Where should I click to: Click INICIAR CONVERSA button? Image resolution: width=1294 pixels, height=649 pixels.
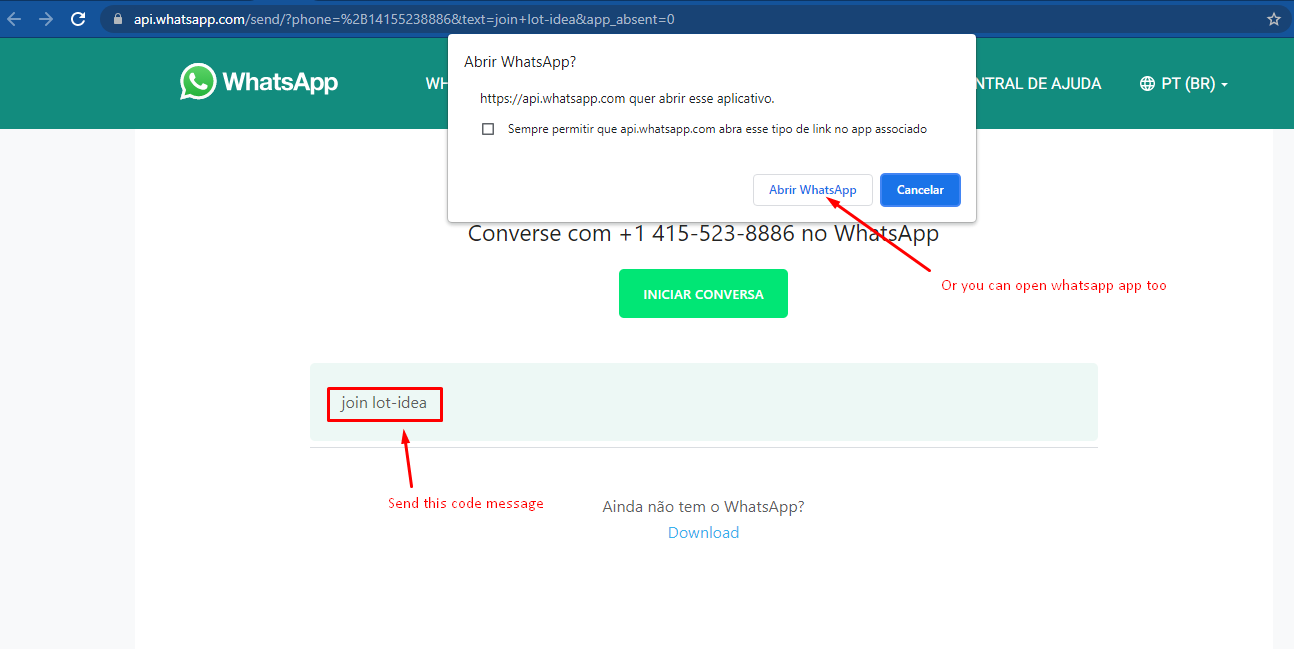[x=703, y=294]
